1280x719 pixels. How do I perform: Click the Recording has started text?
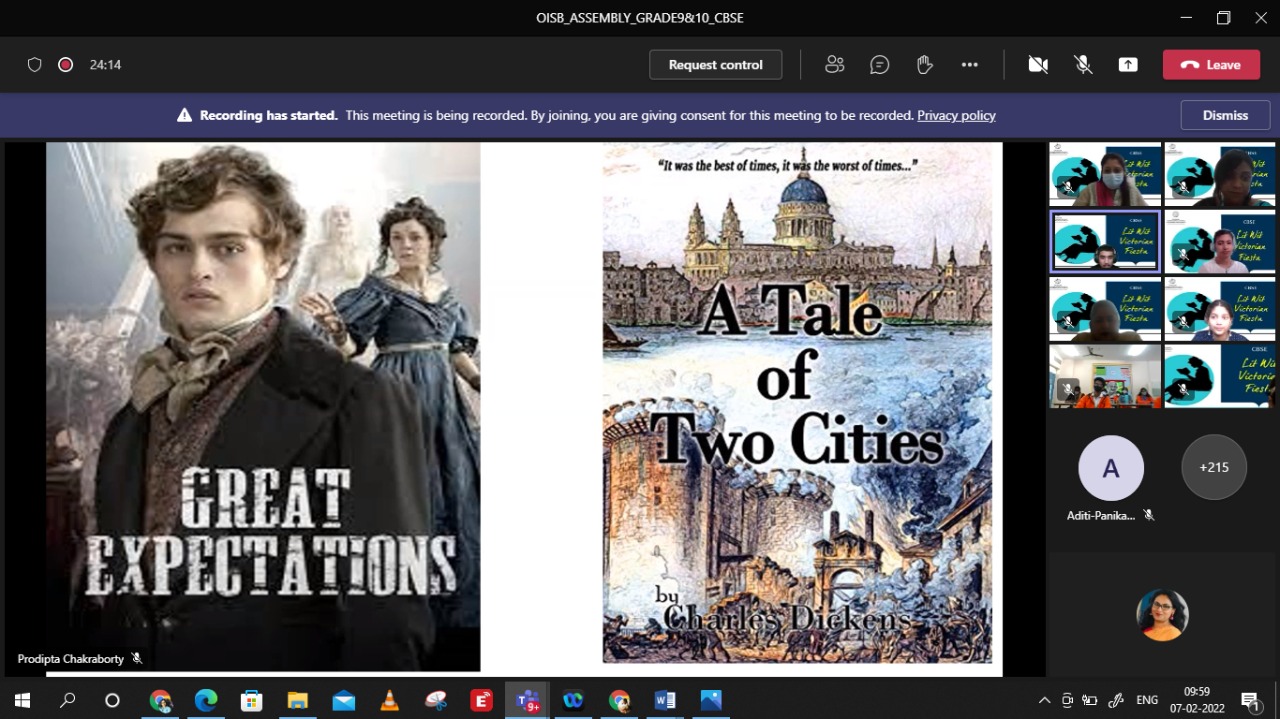click(268, 115)
